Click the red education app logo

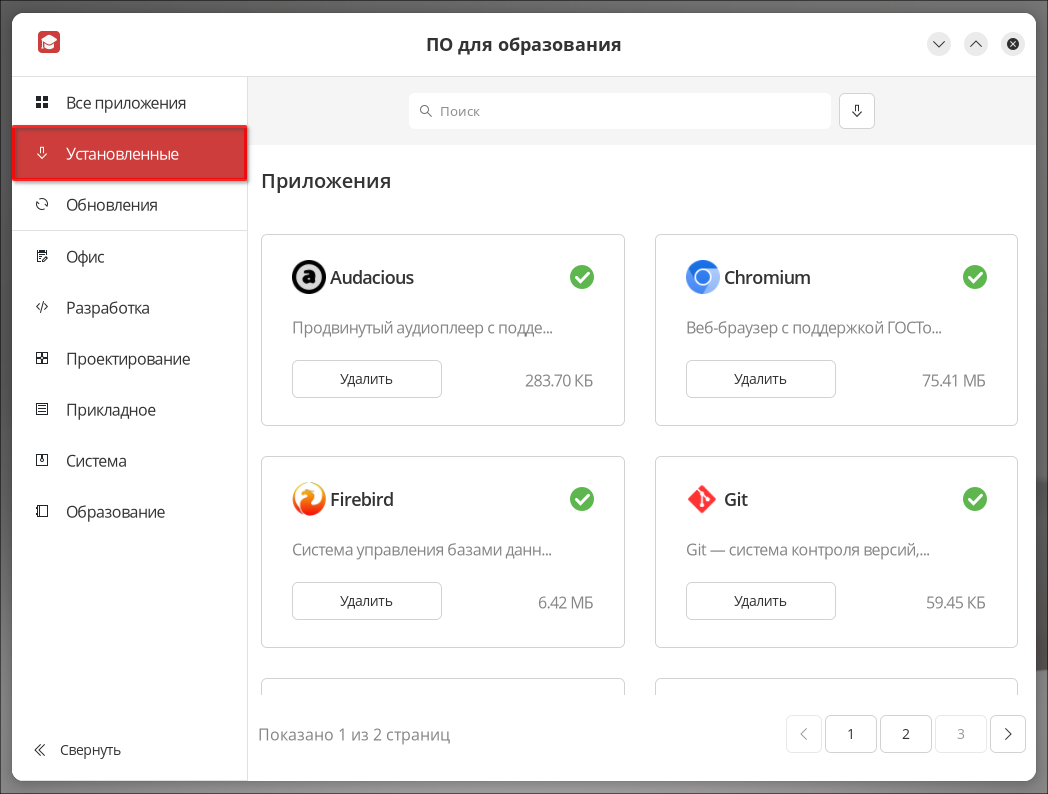tap(49, 42)
